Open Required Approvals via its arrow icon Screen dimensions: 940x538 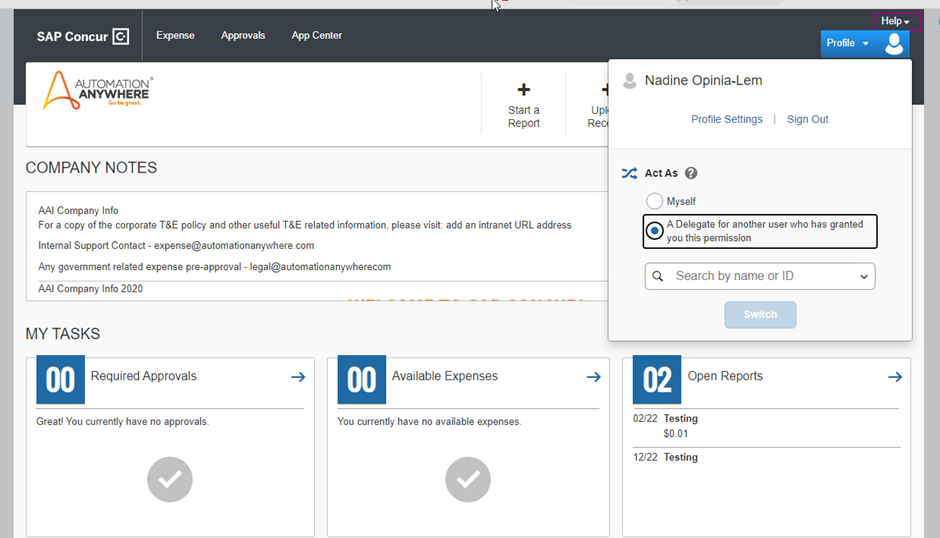pyautogui.click(x=298, y=377)
